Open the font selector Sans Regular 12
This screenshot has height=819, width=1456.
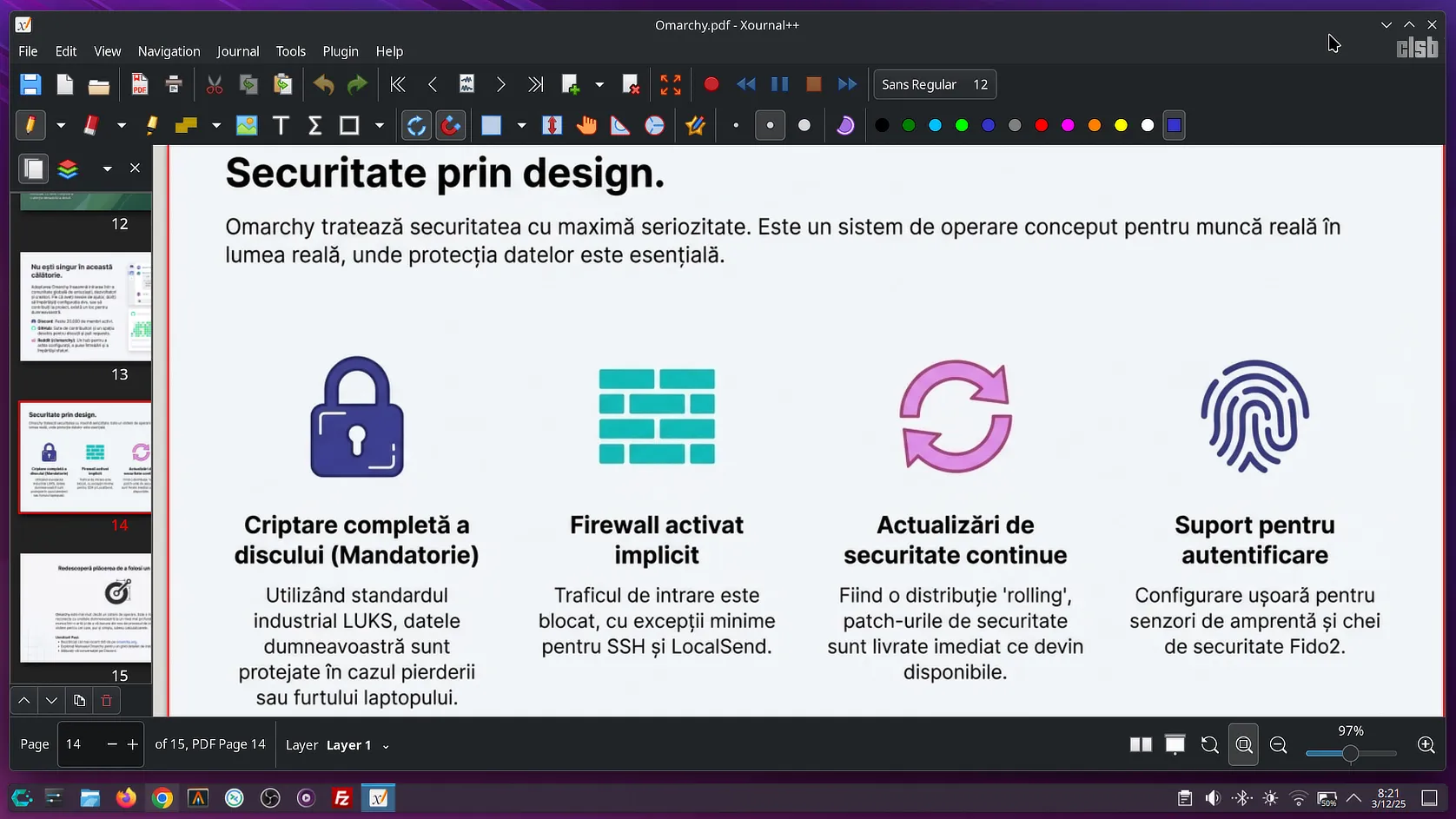[x=934, y=84]
